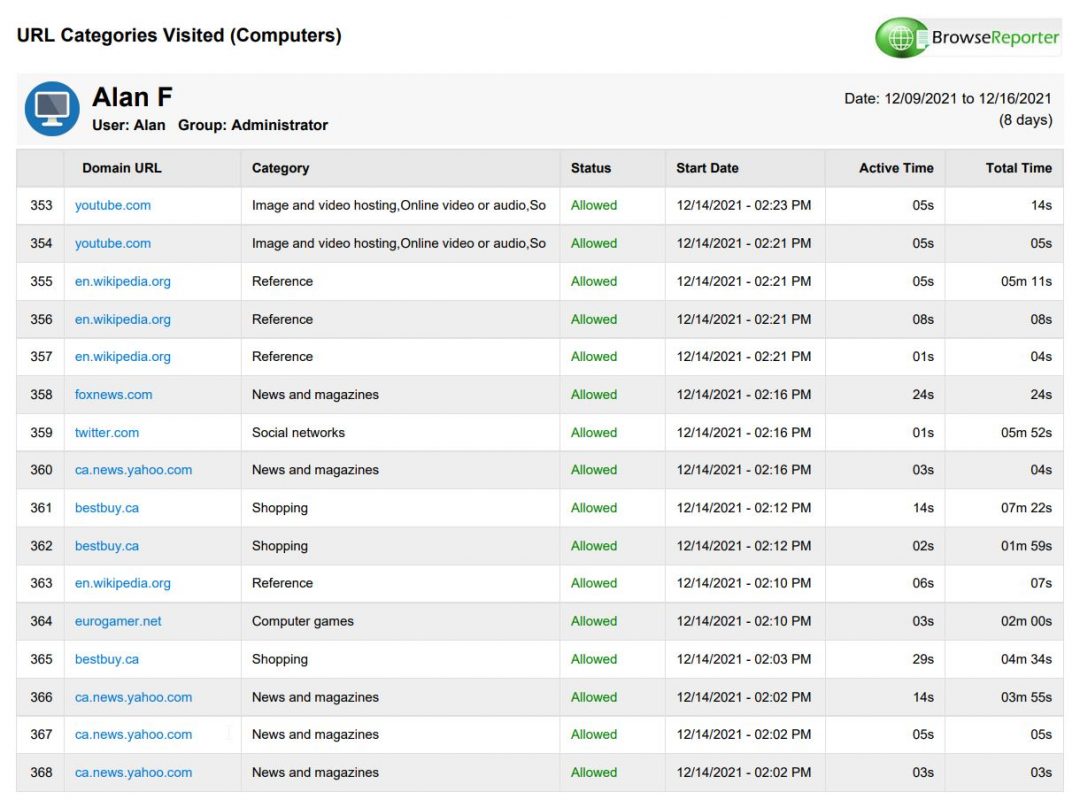Click the URL Categories Visited report title
This screenshot has height=807, width=1080.
(x=178, y=34)
